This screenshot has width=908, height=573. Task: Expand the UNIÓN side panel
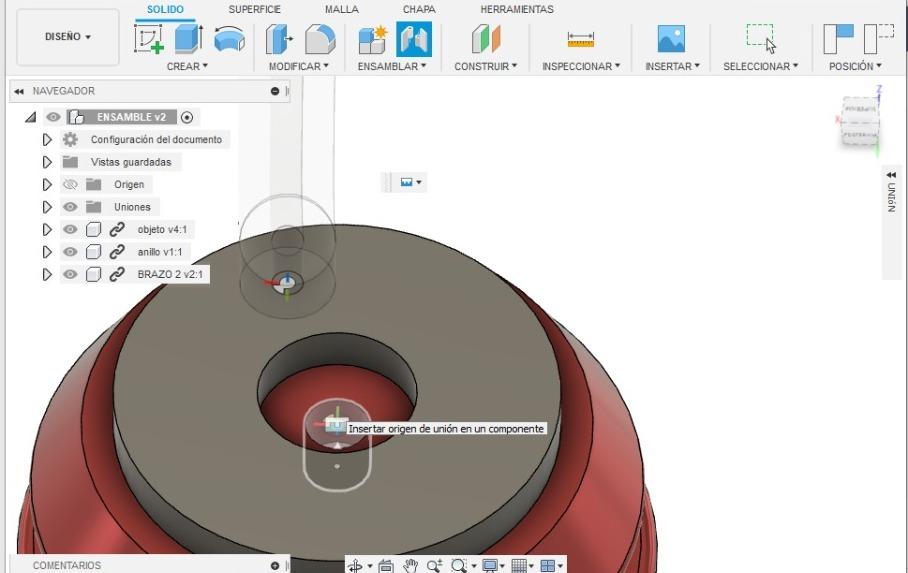pos(891,174)
